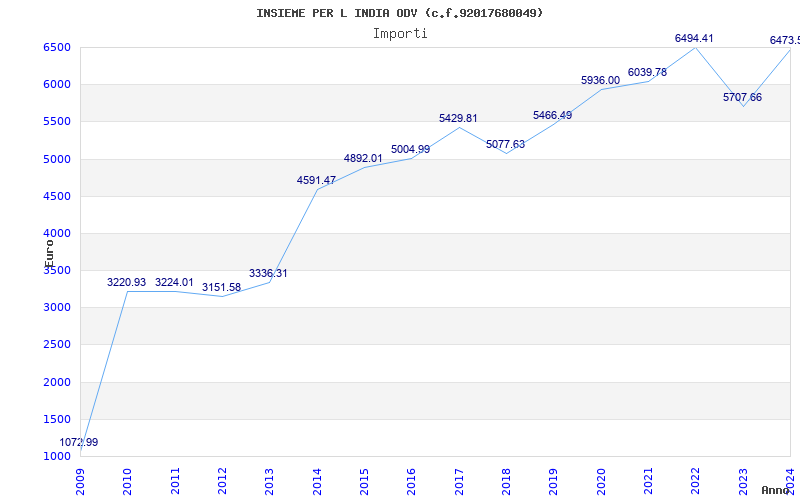Image resolution: width=800 pixels, height=500 pixels.
Task: Click the Euro y-axis title
Action: pyautogui.click(x=49, y=253)
